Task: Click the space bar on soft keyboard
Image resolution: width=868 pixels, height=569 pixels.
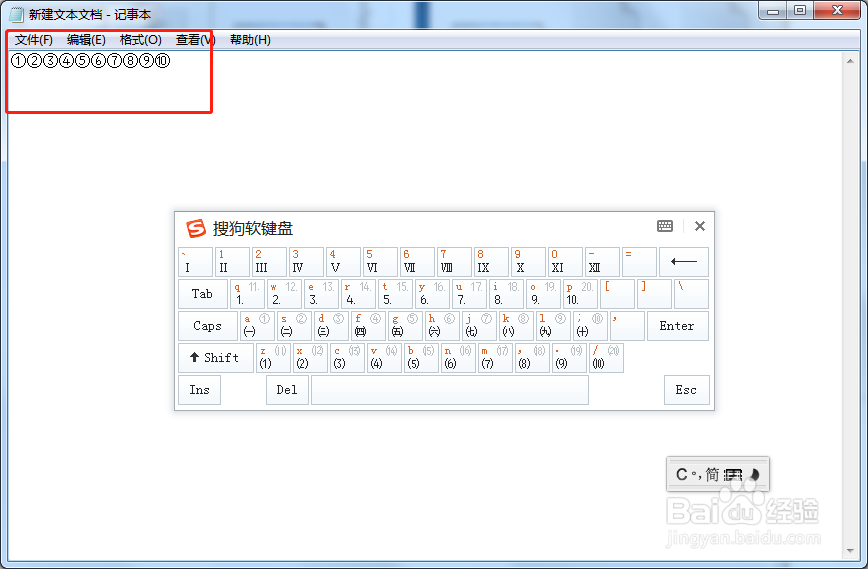Action: pos(450,390)
